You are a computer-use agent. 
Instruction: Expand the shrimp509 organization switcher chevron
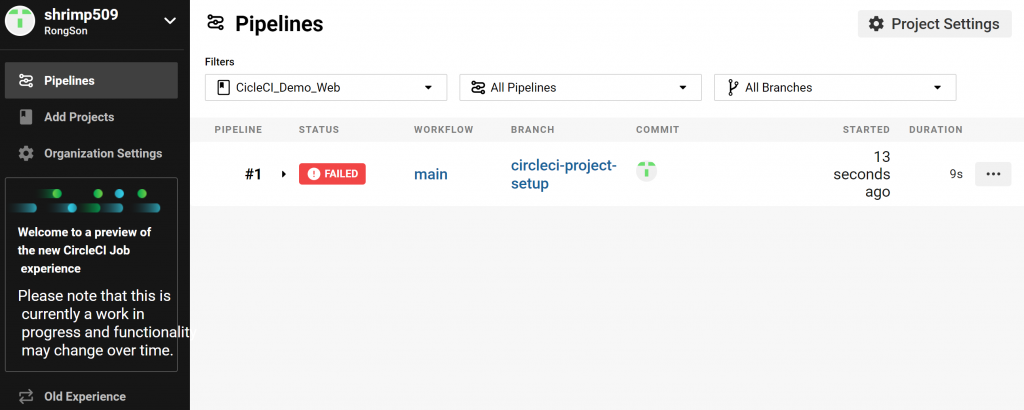(x=169, y=20)
